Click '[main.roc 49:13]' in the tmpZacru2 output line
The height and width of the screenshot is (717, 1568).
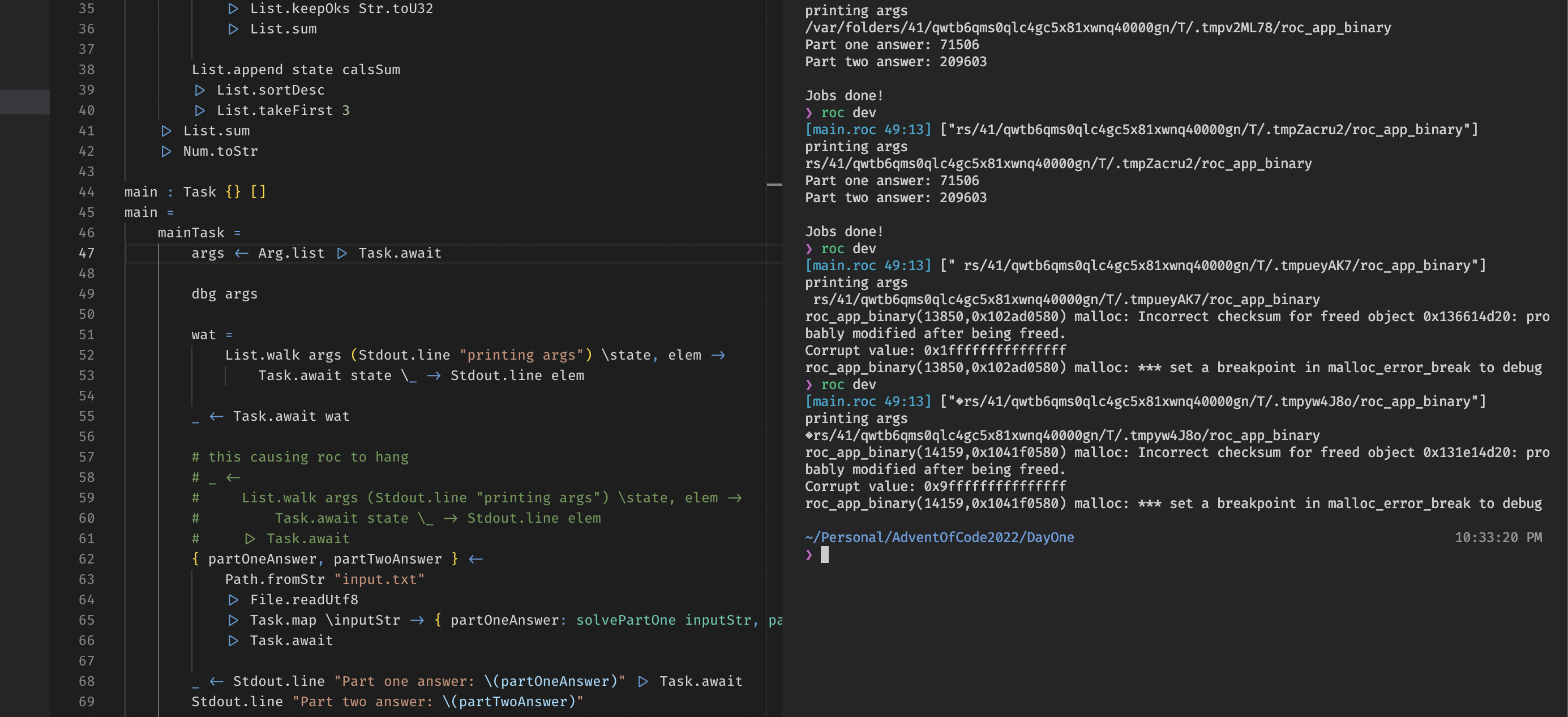click(x=868, y=130)
